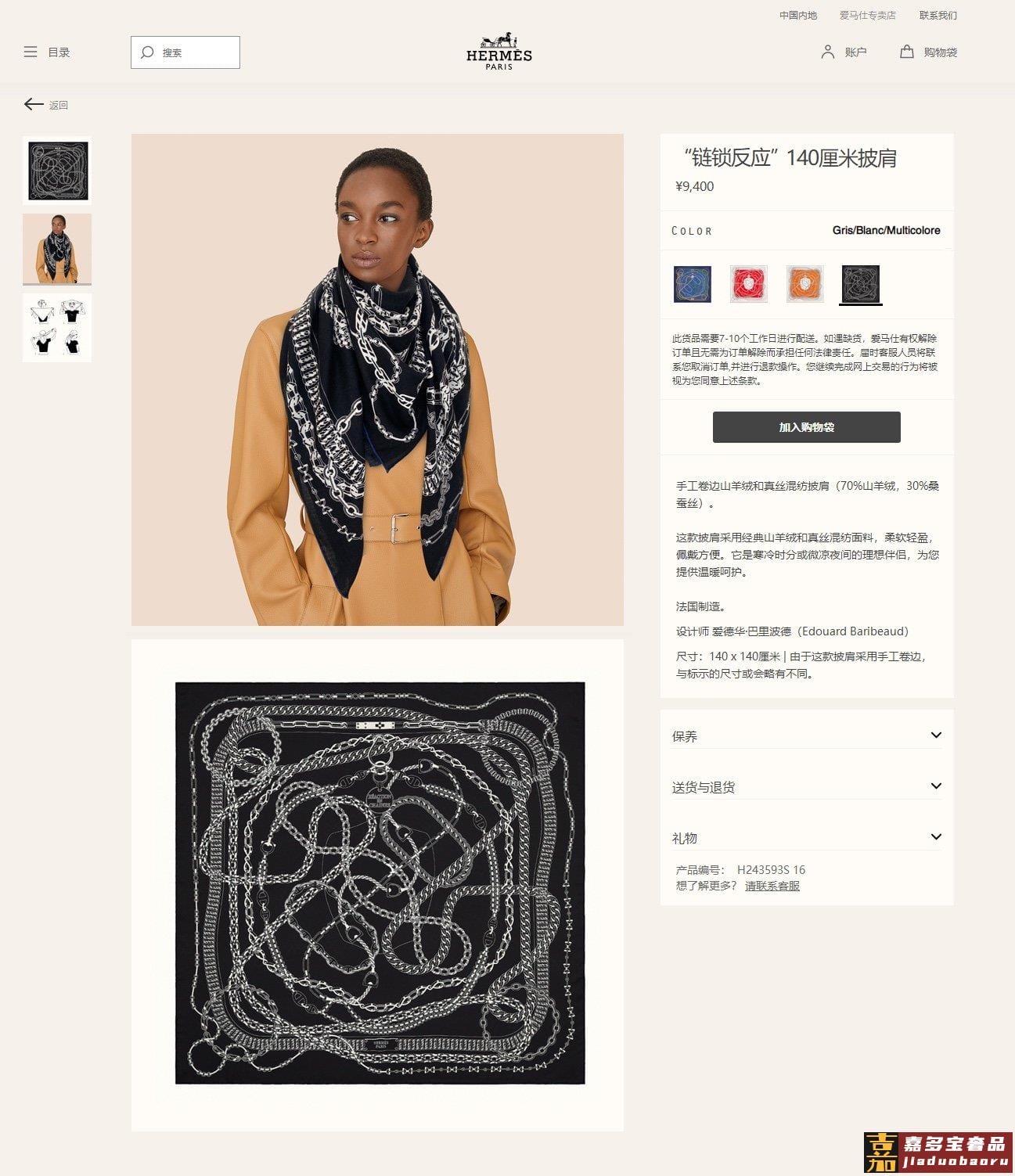Viewport: 1015px width, 1176px height.
Task: Add the shawl to the shopping bag
Action: click(807, 427)
